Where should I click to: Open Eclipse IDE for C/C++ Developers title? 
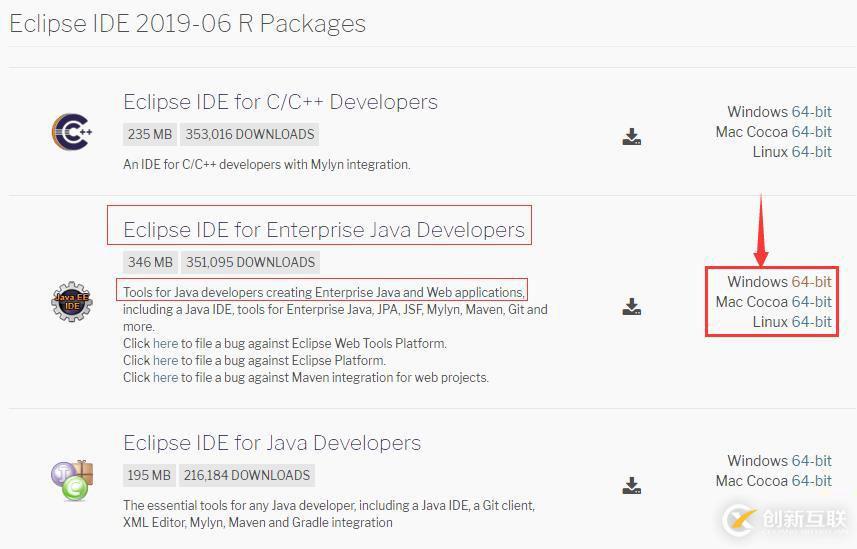click(280, 102)
